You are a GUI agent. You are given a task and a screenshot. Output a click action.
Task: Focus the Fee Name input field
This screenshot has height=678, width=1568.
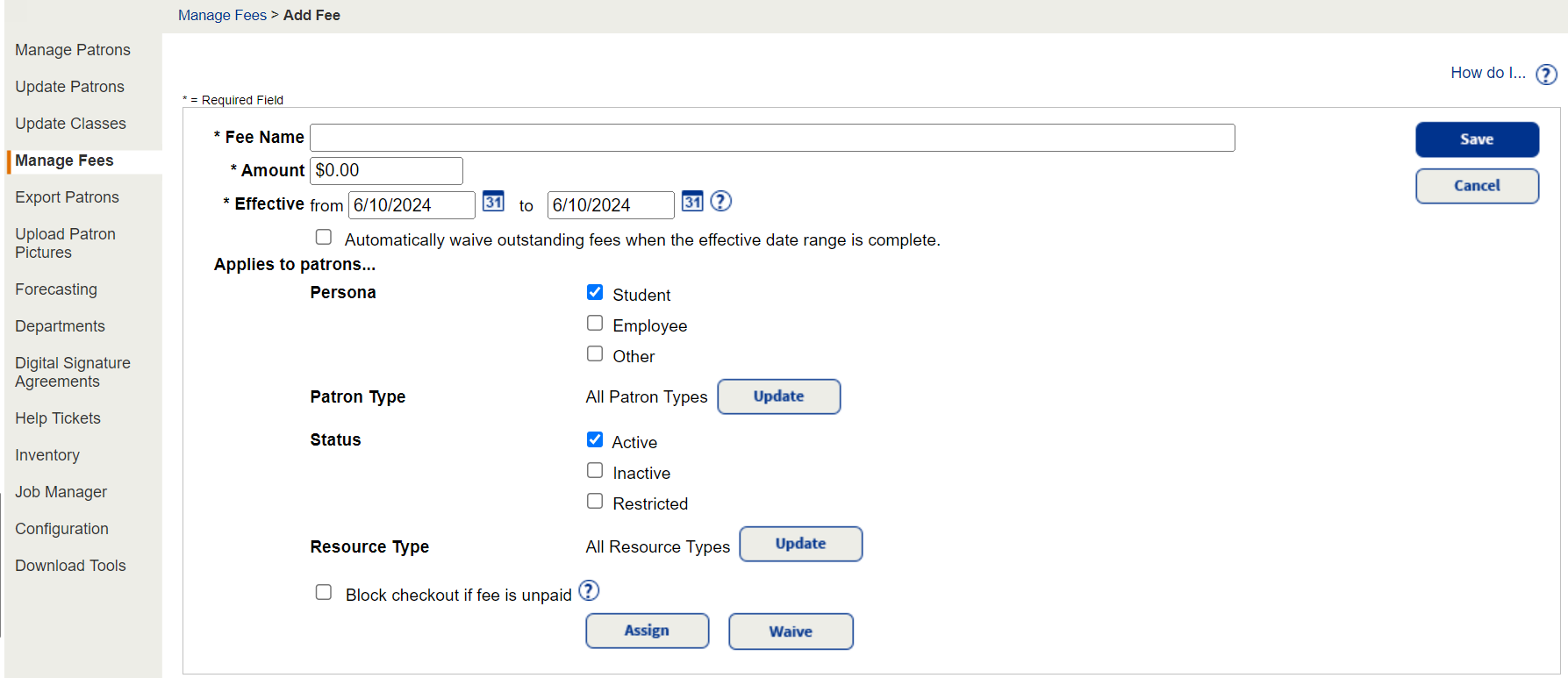tap(772, 138)
